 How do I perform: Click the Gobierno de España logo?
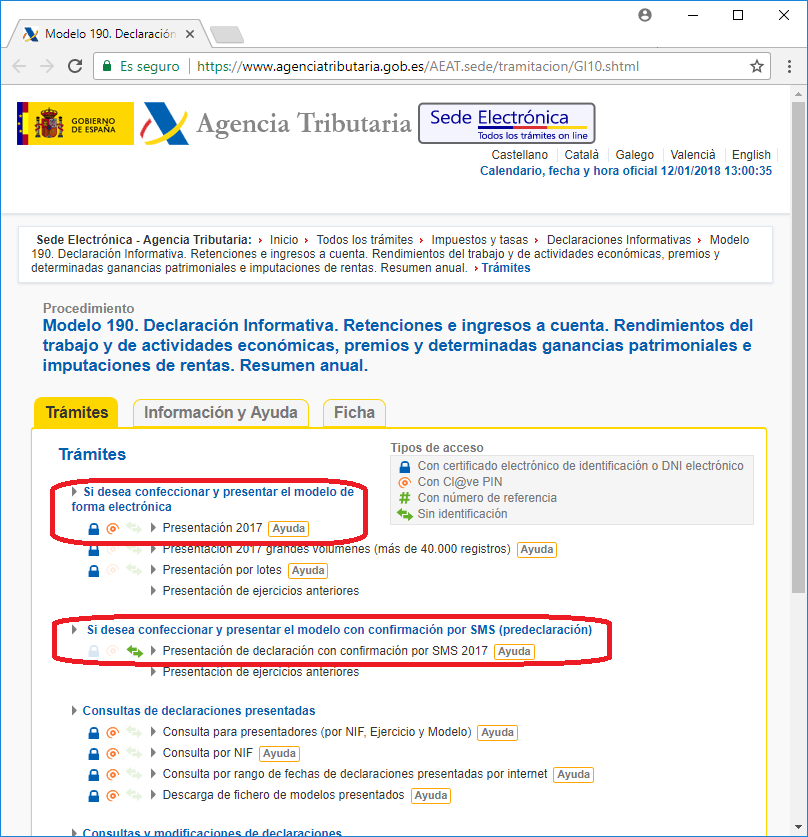point(75,123)
